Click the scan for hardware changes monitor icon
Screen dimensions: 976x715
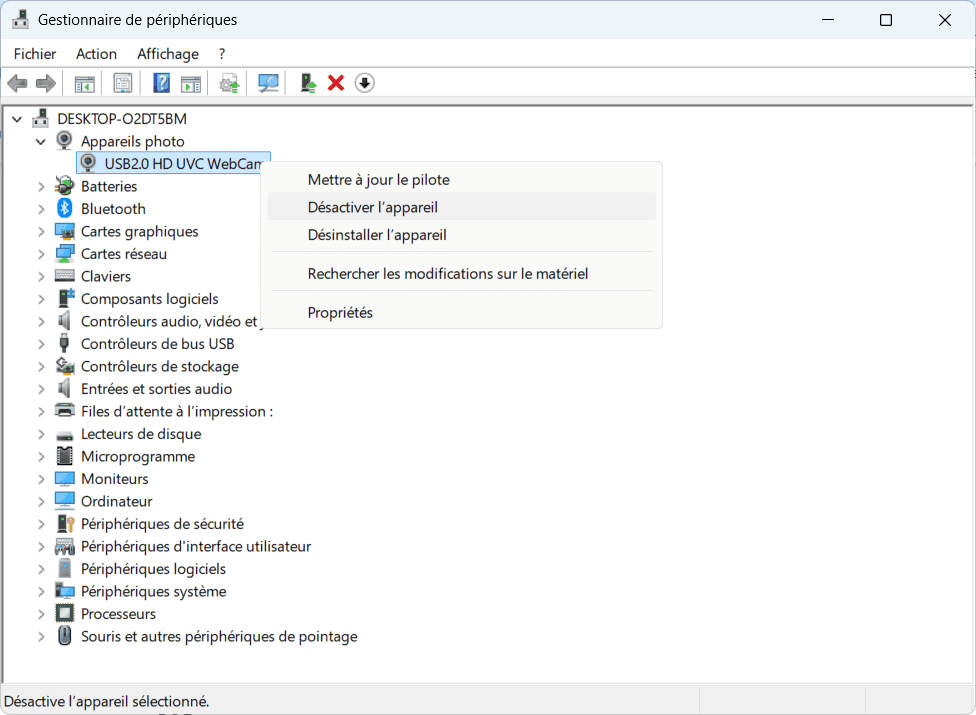coord(268,83)
